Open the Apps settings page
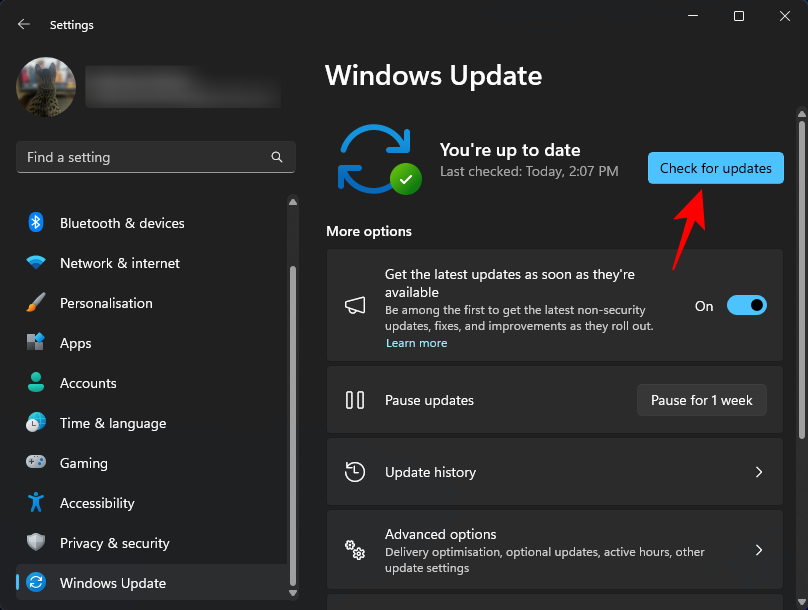Viewport: 808px width, 610px height. [x=76, y=344]
